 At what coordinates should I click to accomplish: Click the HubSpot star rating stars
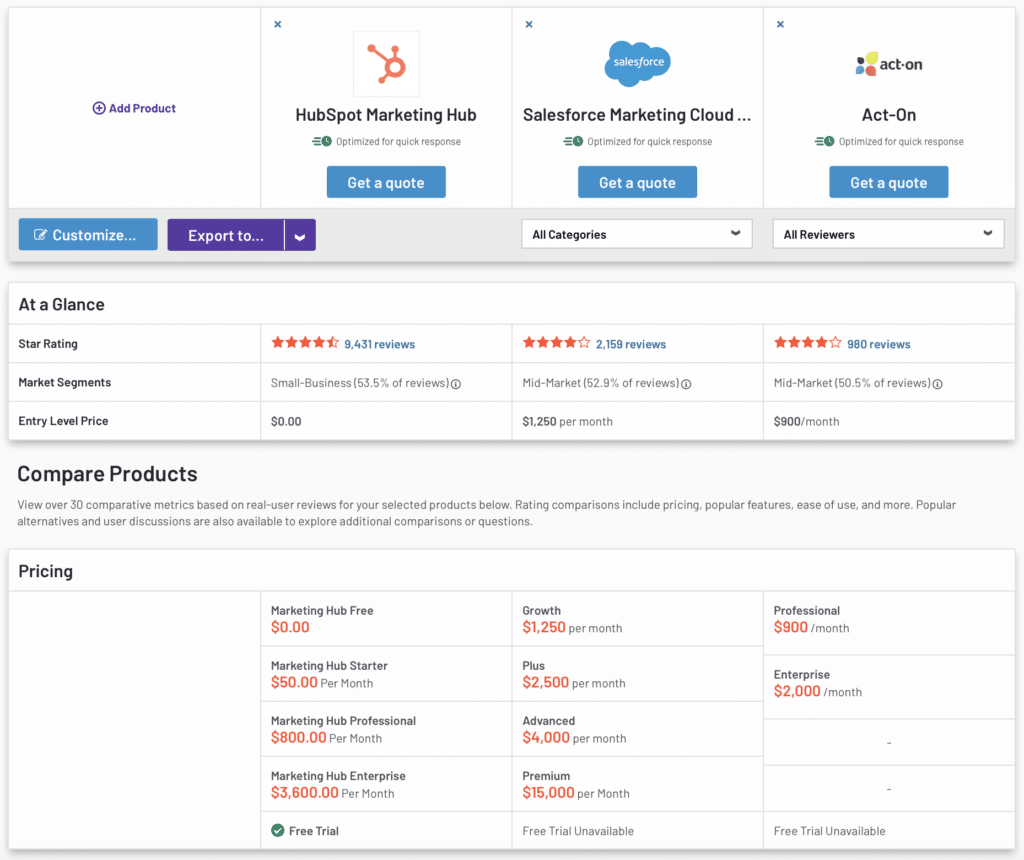pyautogui.click(x=305, y=343)
